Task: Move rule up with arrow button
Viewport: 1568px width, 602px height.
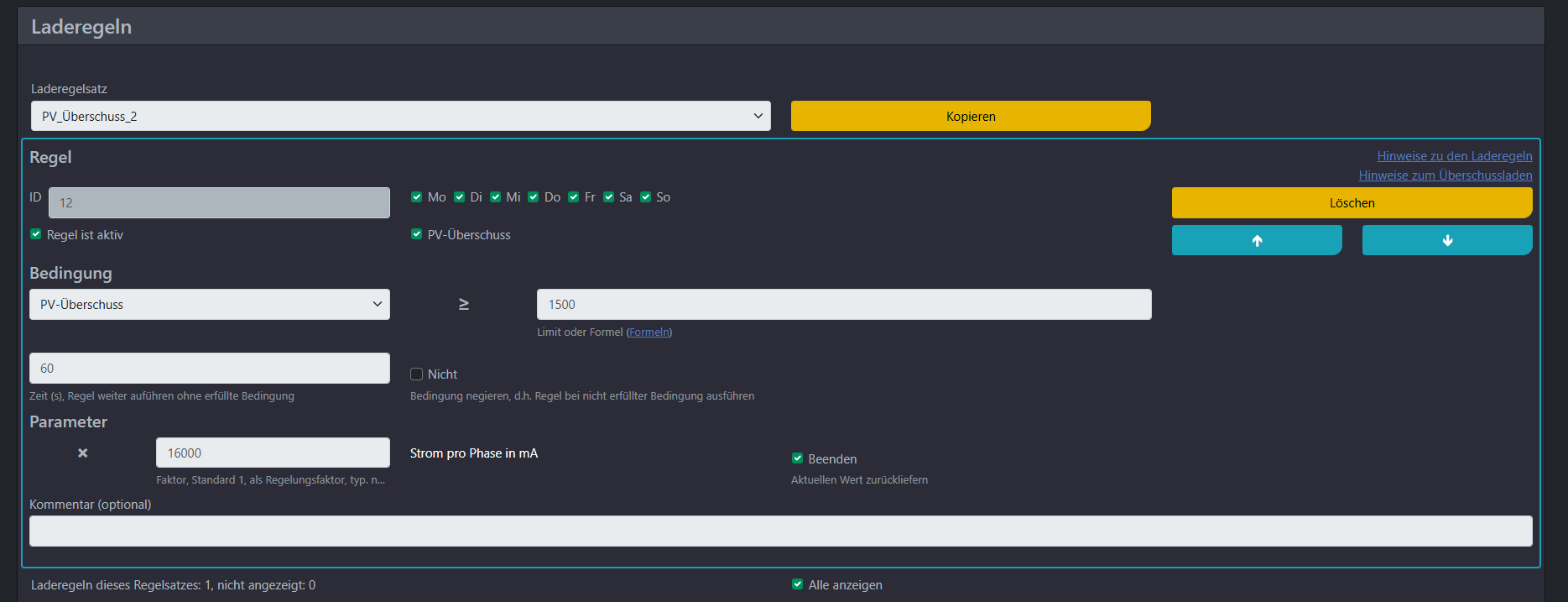Action: click(x=1256, y=240)
